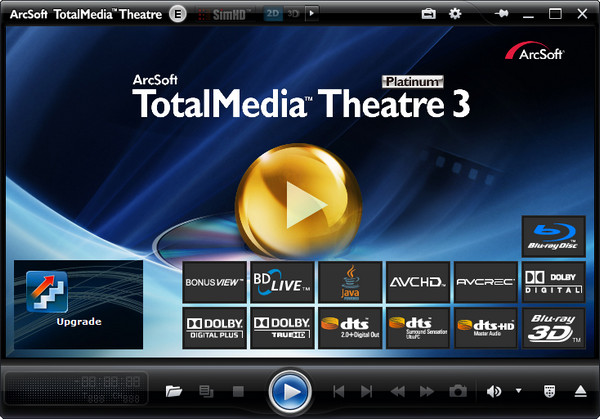Capture a snapshot with the camera icon
Screen dimensions: 600x419
pyautogui.click(x=458, y=391)
